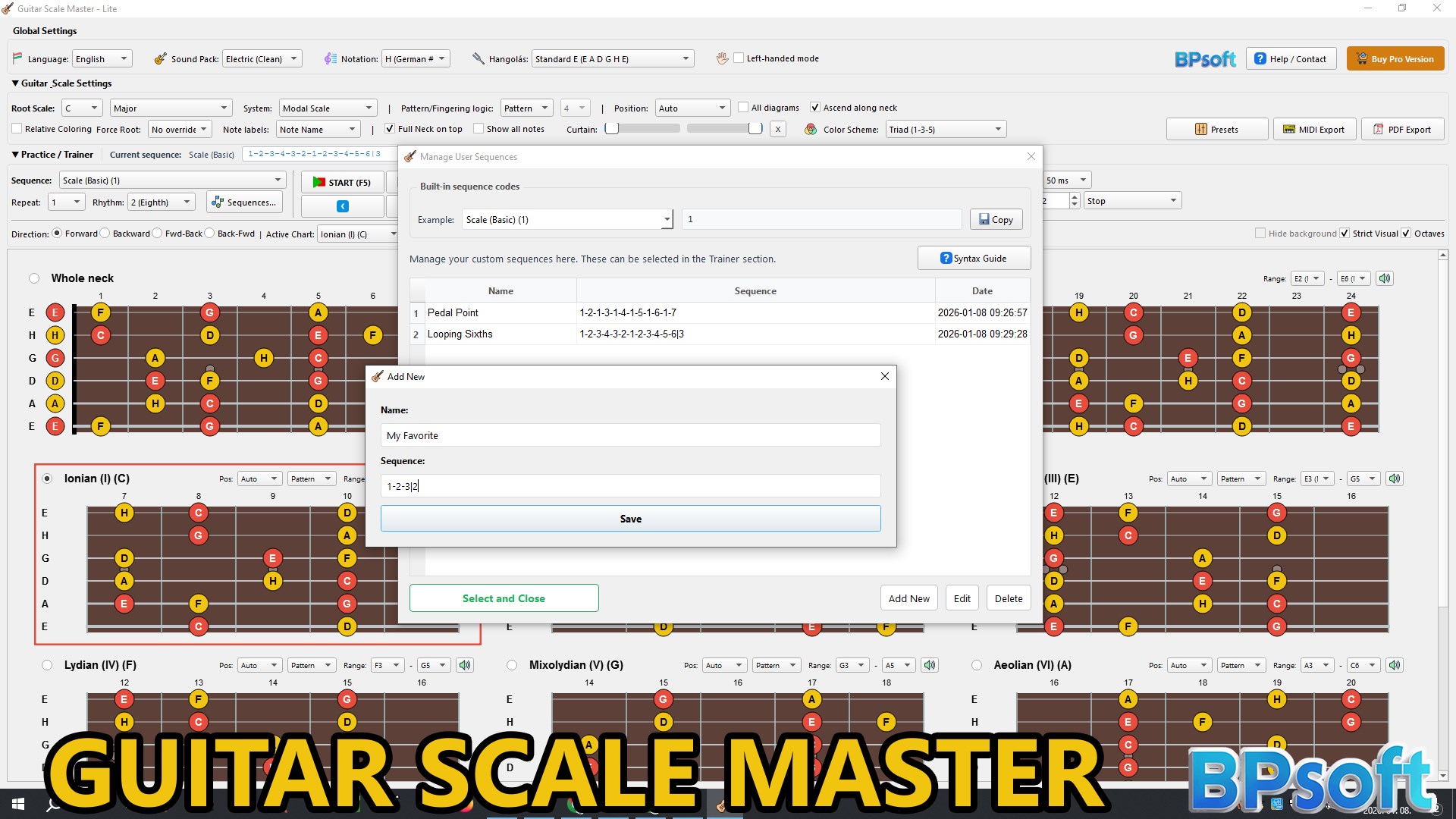Click Add New in sequences manager
Image resolution: width=1456 pixels, height=819 pixels.
coord(908,598)
